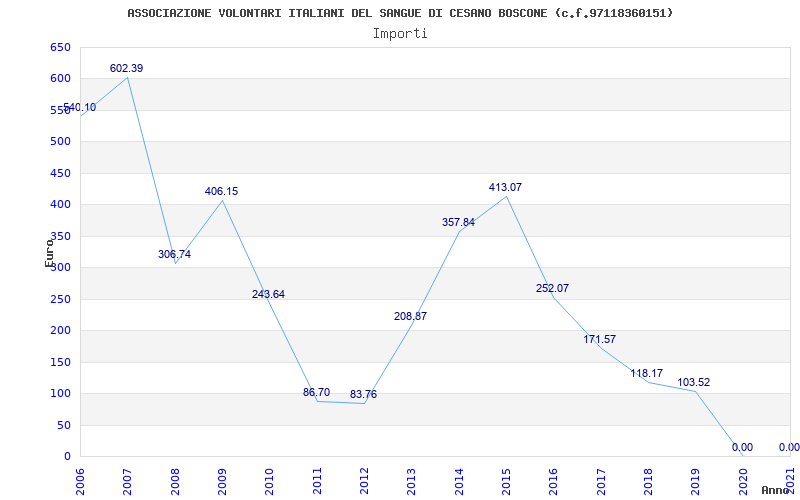Click the 450 y-axis tick label
Image resolution: width=800 pixels, height=500 pixels.
coord(60,173)
